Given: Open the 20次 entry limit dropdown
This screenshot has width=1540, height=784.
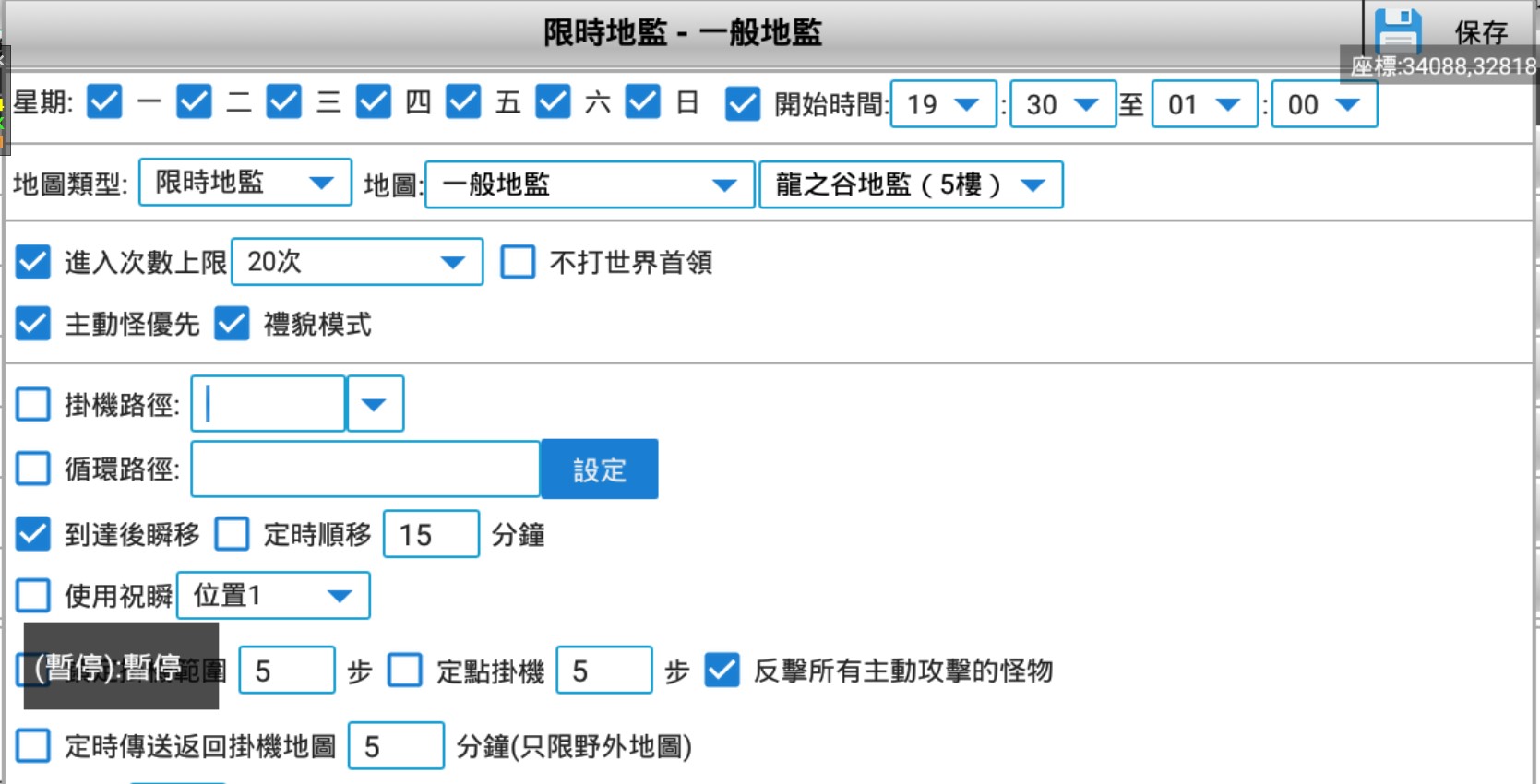Looking at the screenshot, I should click(357, 262).
